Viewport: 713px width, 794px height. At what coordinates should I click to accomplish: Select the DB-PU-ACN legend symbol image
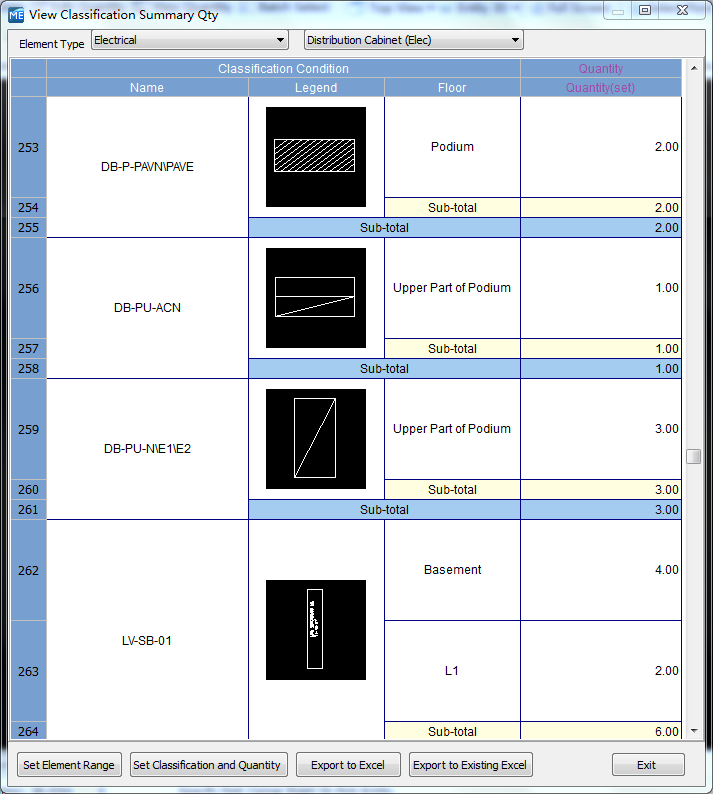(315, 297)
